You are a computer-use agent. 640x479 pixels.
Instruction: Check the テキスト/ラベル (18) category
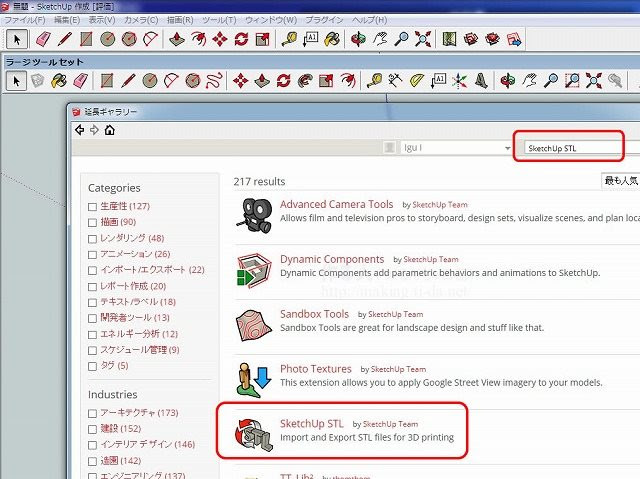tap(92, 303)
